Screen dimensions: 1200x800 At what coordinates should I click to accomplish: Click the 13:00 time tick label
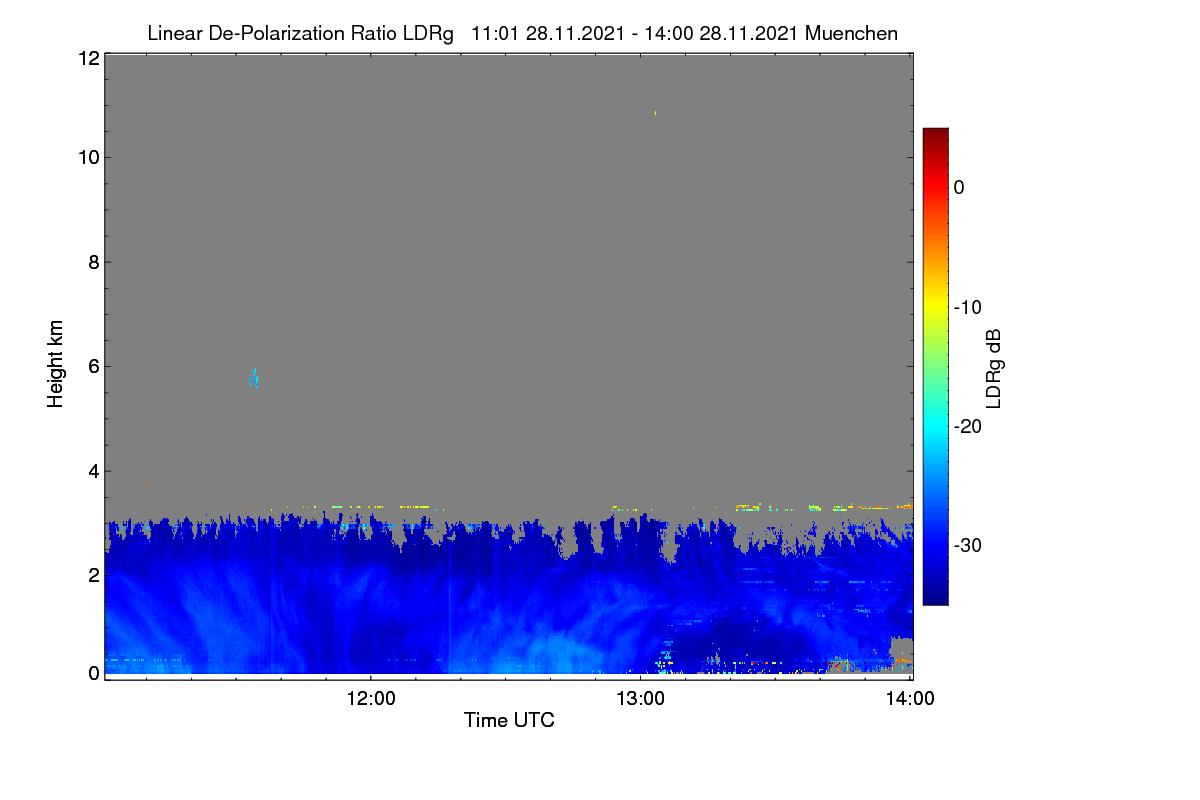640,699
